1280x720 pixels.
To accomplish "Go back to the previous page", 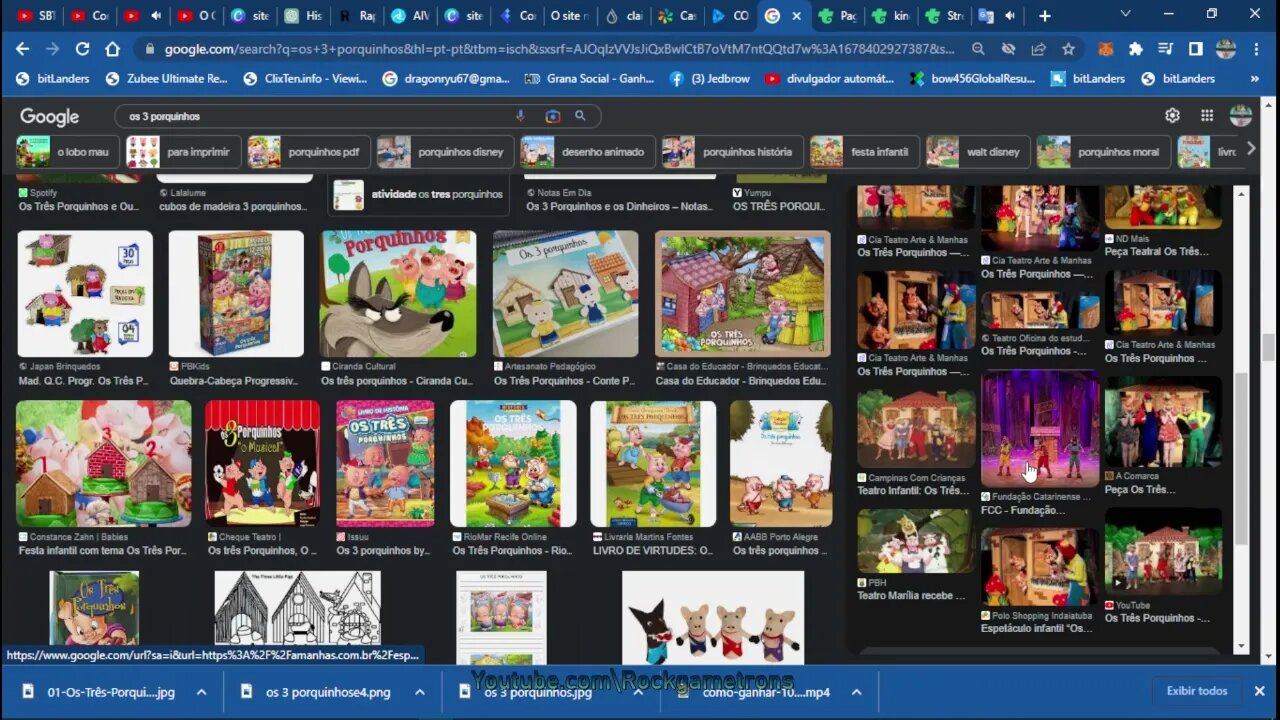I will pos(22,48).
